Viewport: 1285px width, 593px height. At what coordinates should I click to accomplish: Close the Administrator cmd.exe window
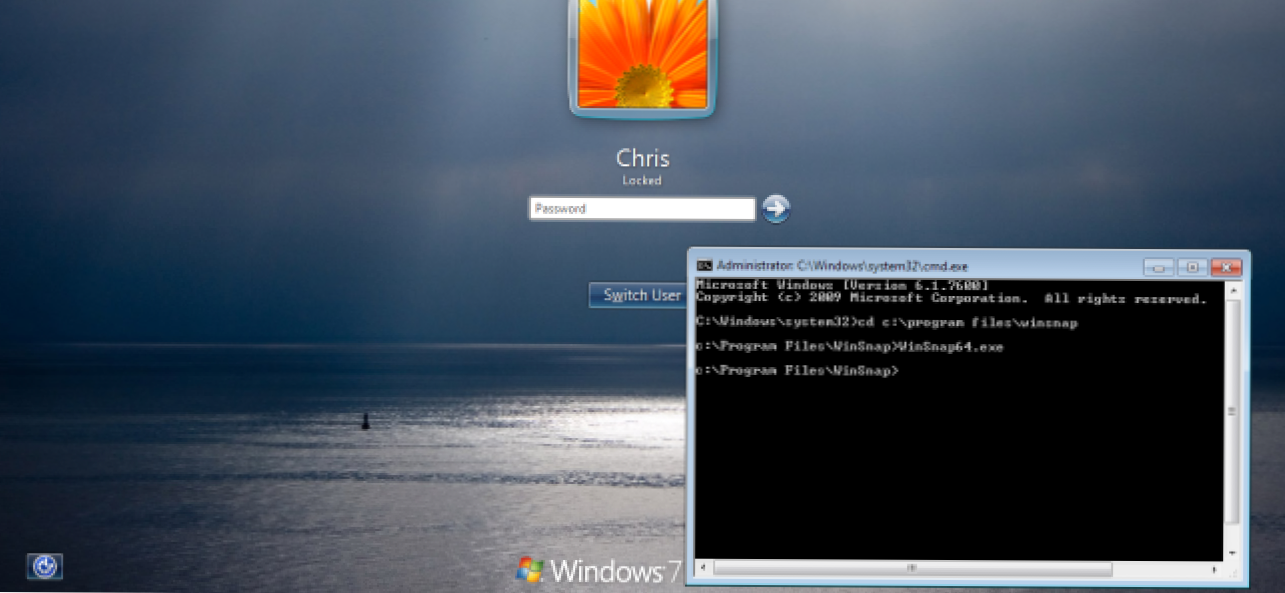coord(1226,267)
